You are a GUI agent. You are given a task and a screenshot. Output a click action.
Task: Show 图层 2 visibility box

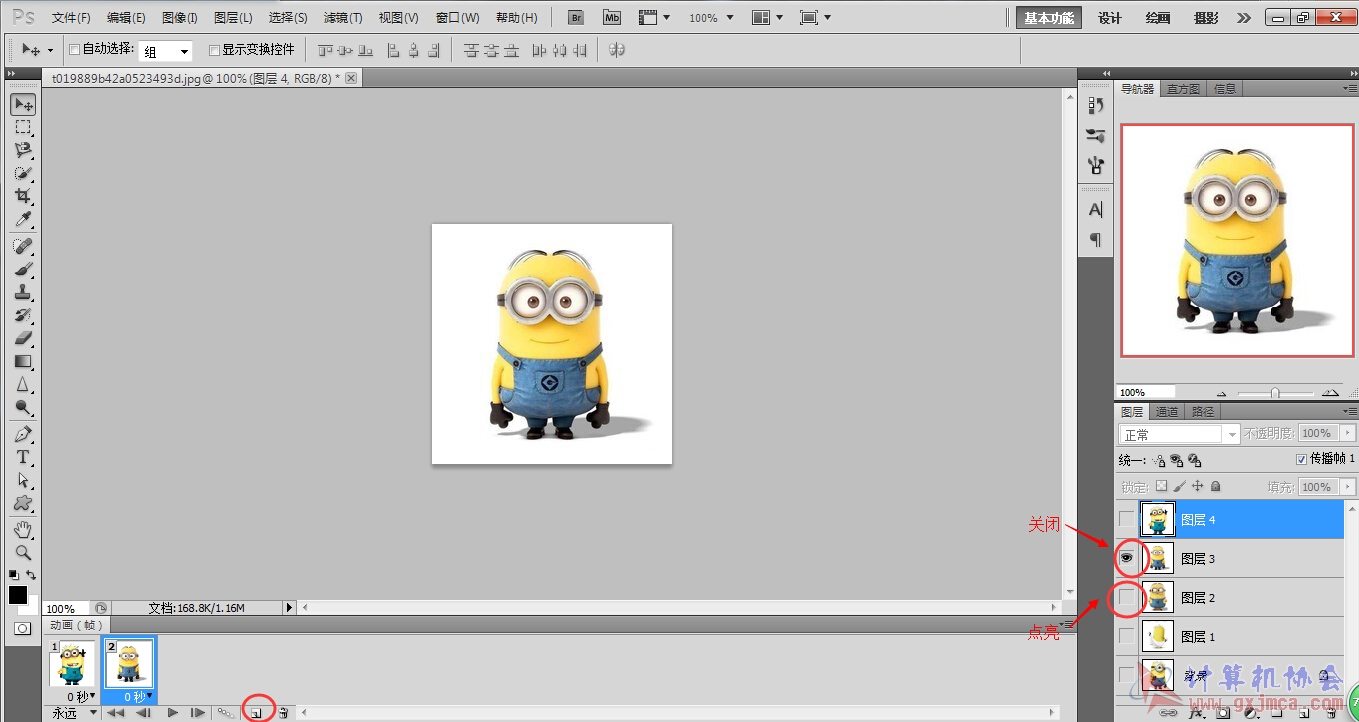coord(1127,597)
